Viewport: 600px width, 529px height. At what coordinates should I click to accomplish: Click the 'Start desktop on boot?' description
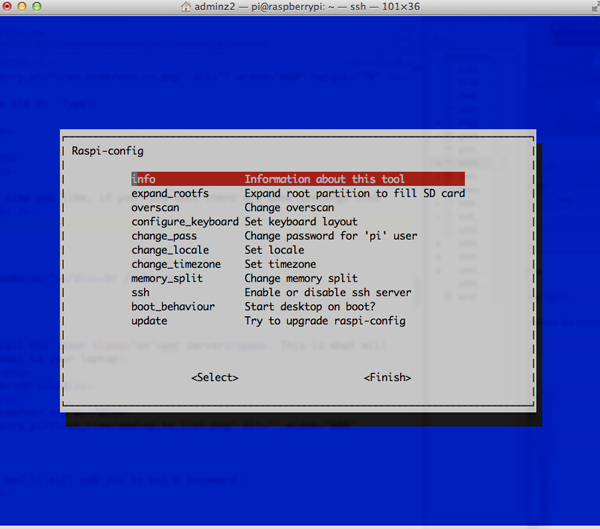(310, 307)
